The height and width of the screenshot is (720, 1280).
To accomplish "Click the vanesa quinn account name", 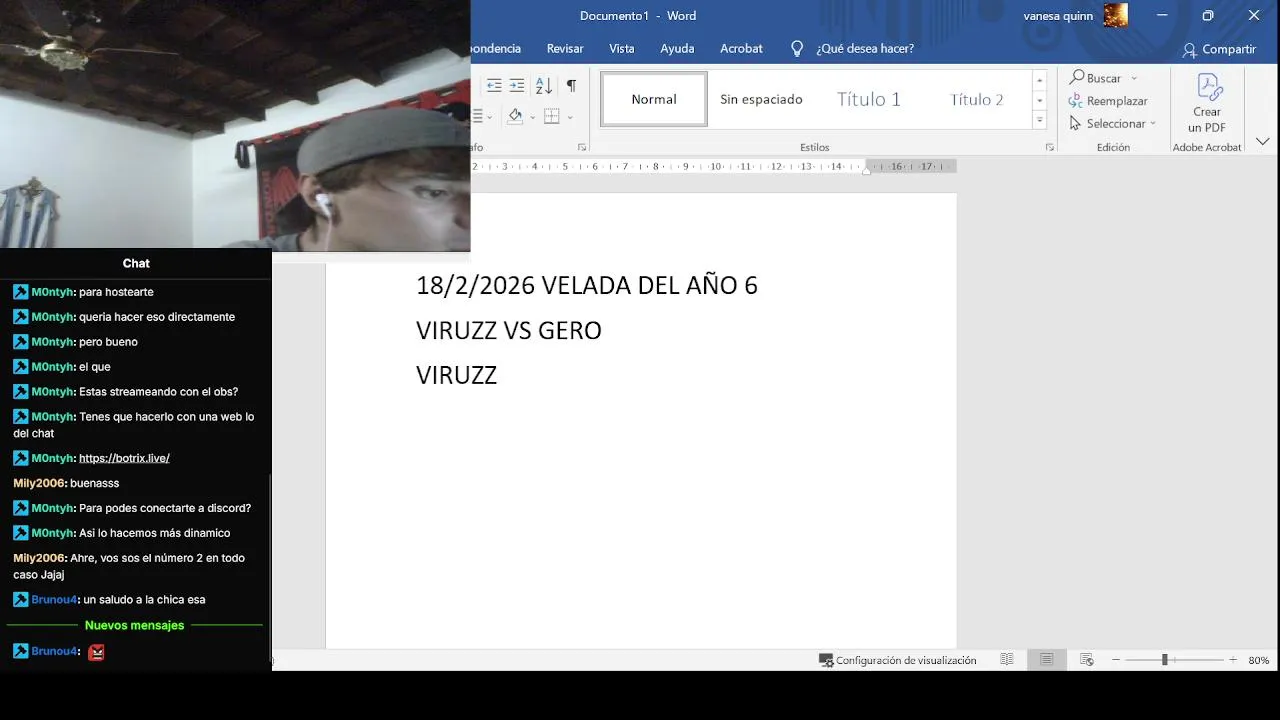I will 1058,16.
